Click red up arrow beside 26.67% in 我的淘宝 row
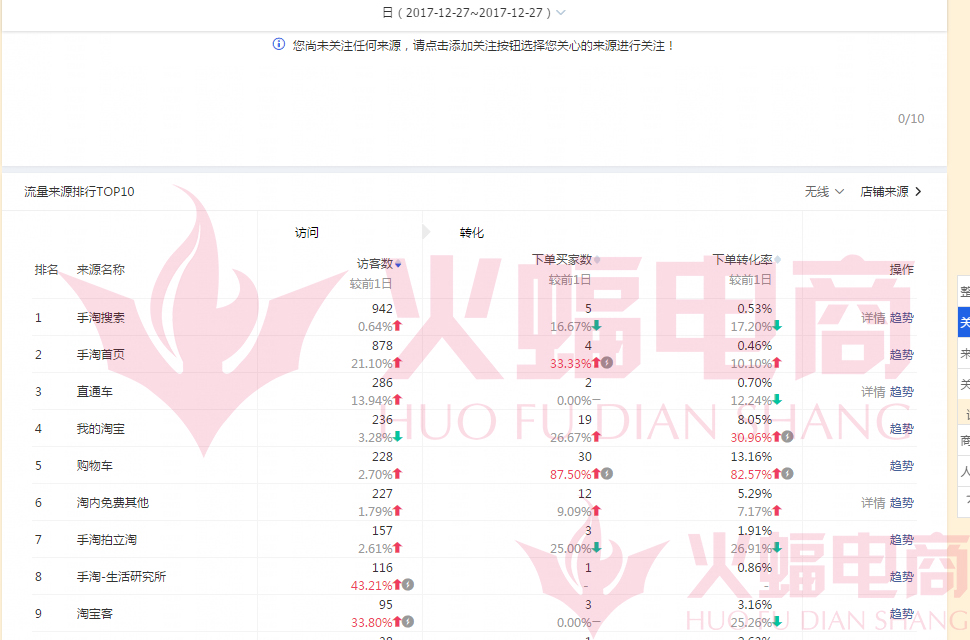The height and width of the screenshot is (640, 970). [x=596, y=437]
